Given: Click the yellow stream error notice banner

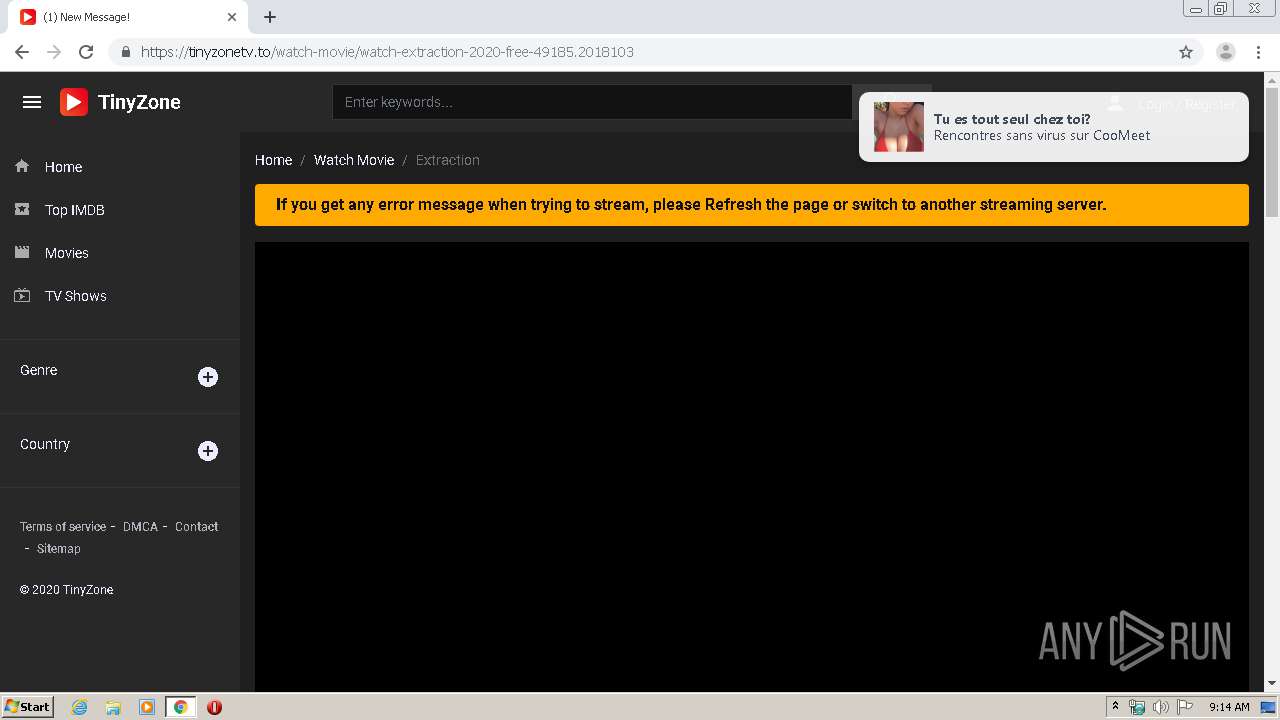Looking at the screenshot, I should tap(752, 205).
